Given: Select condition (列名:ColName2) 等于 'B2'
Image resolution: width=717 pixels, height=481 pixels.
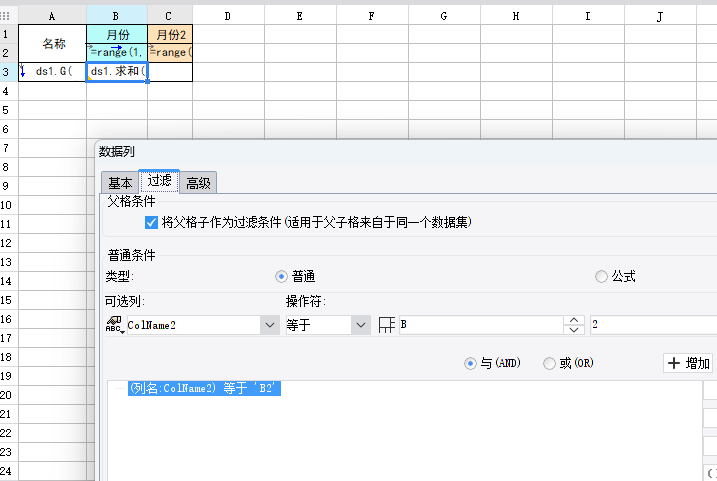Looking at the screenshot, I should pos(204,388).
